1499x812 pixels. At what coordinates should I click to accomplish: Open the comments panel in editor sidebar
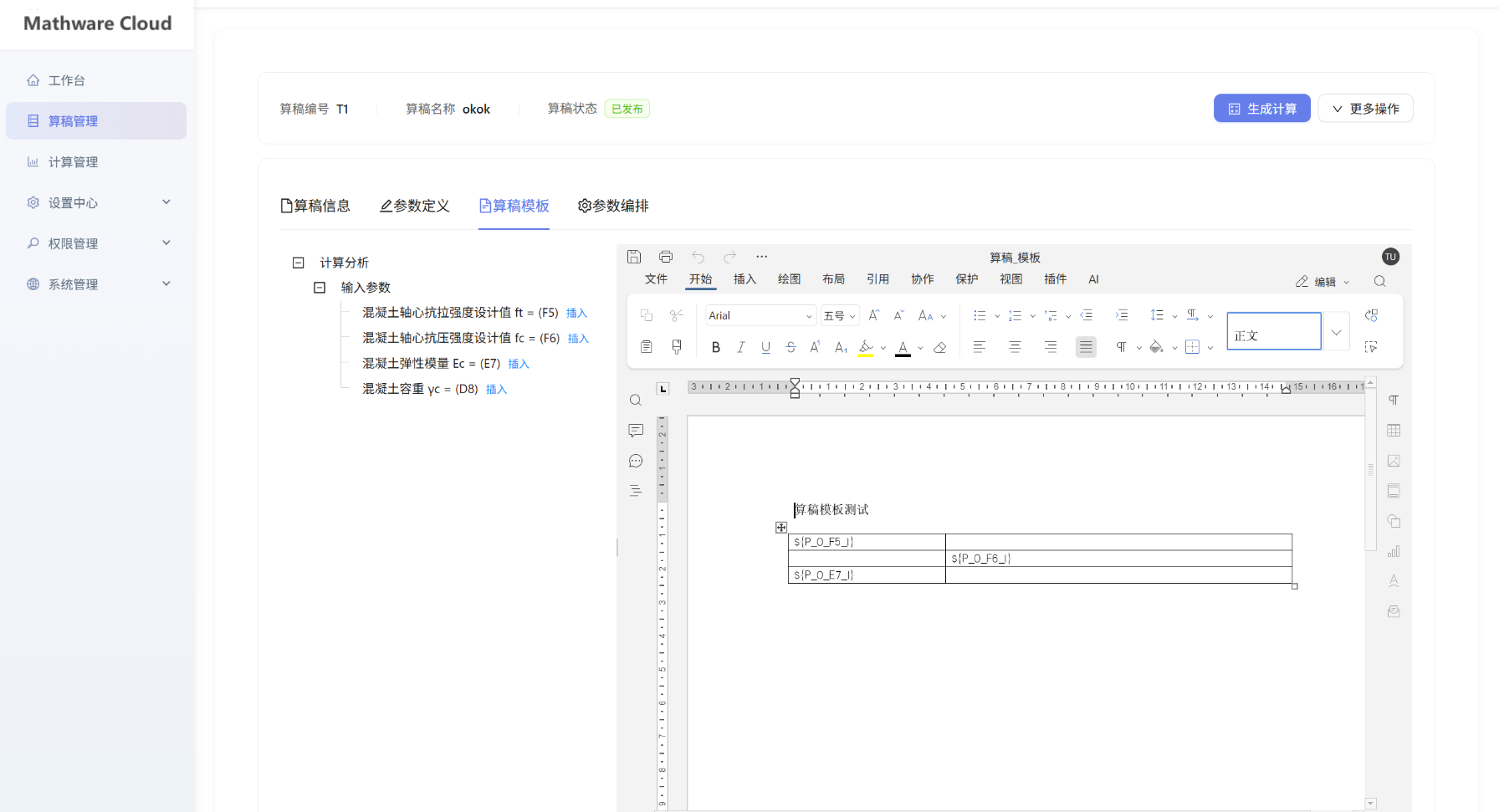click(x=636, y=431)
